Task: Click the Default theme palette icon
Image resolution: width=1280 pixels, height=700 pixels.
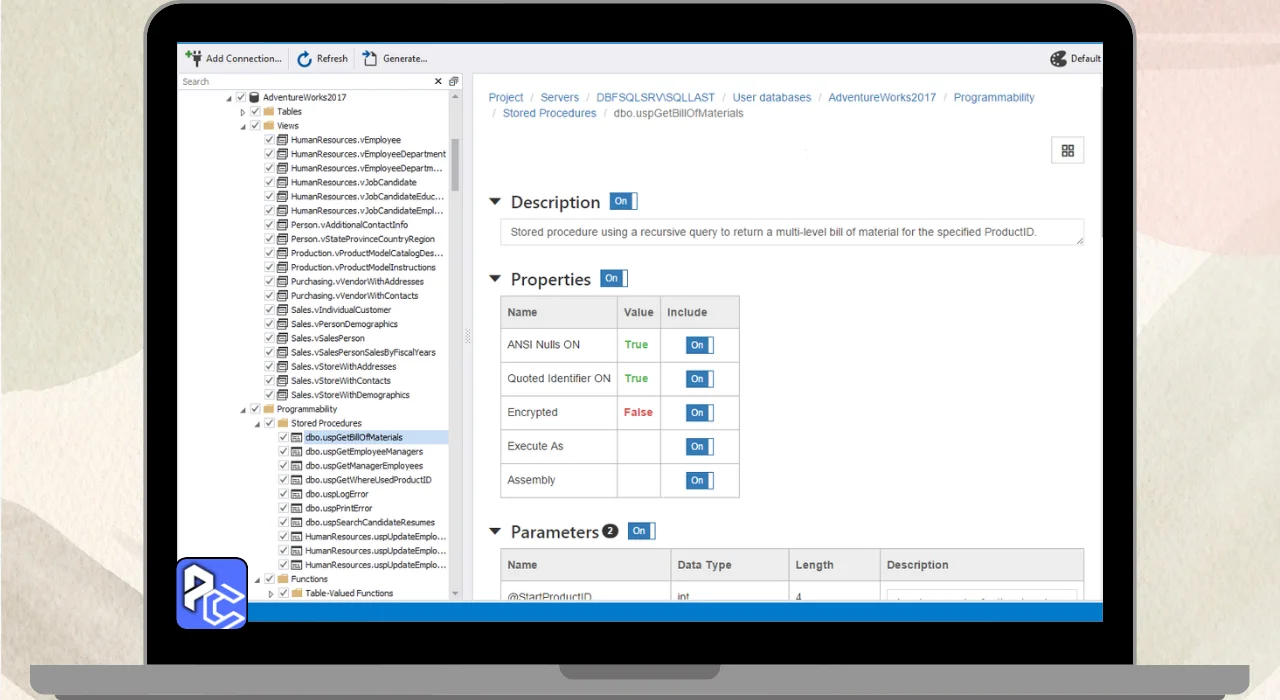Action: click(x=1059, y=58)
